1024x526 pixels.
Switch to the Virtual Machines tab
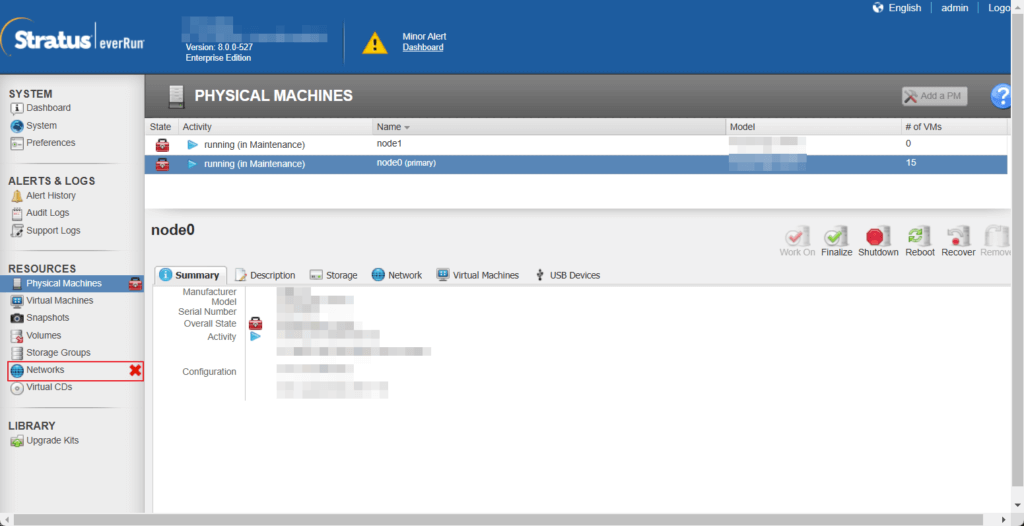click(x=478, y=275)
